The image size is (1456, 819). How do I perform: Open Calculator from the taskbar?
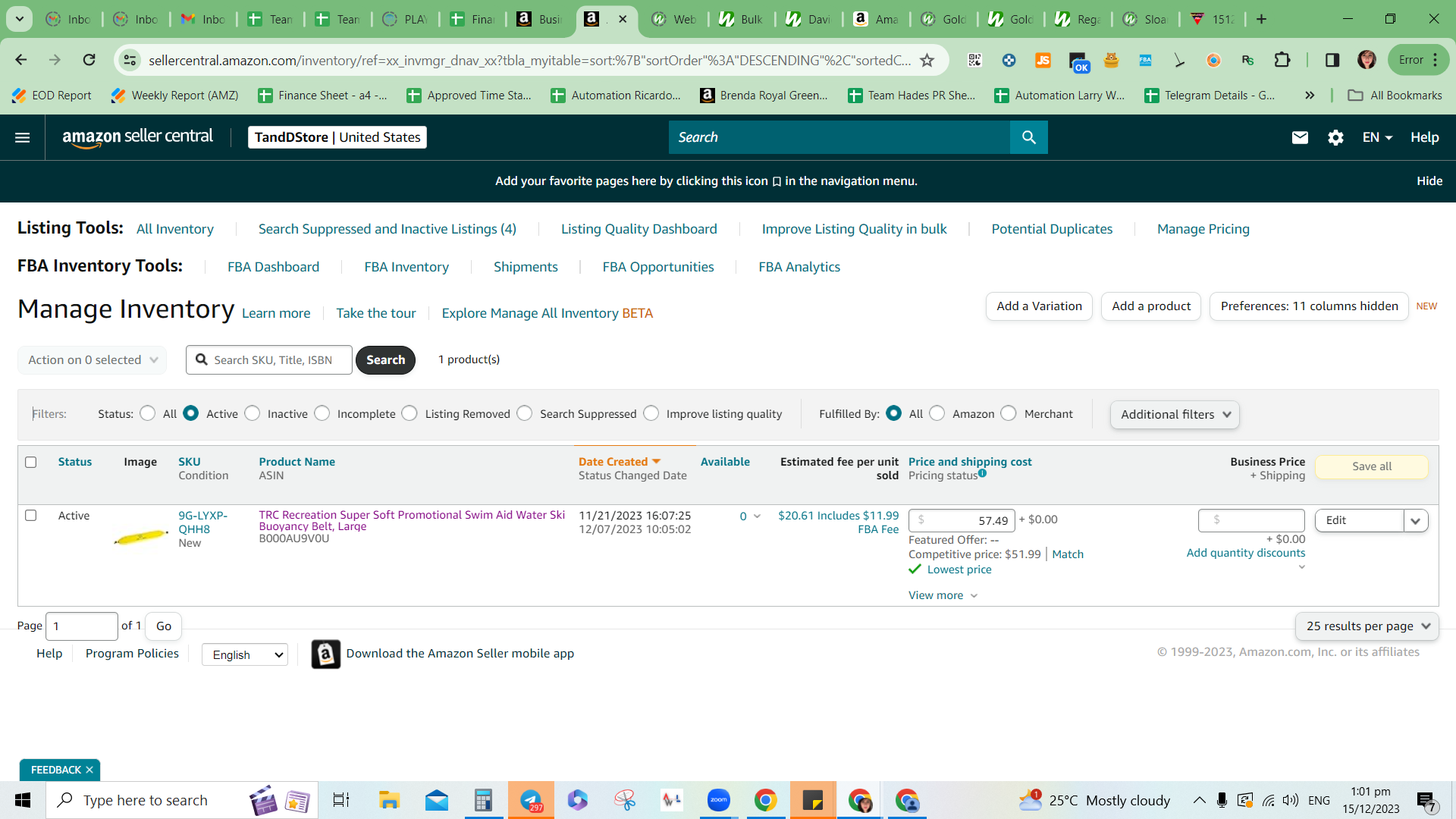click(x=483, y=800)
